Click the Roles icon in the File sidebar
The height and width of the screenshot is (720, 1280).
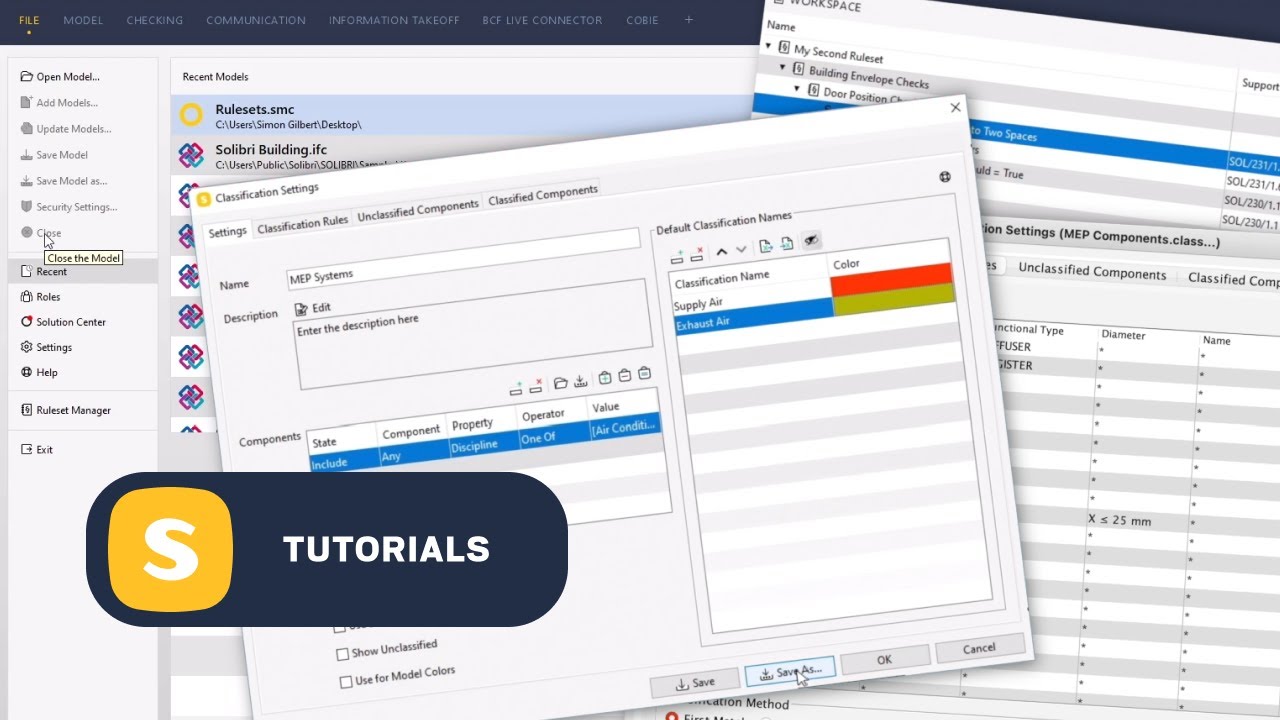(27, 296)
